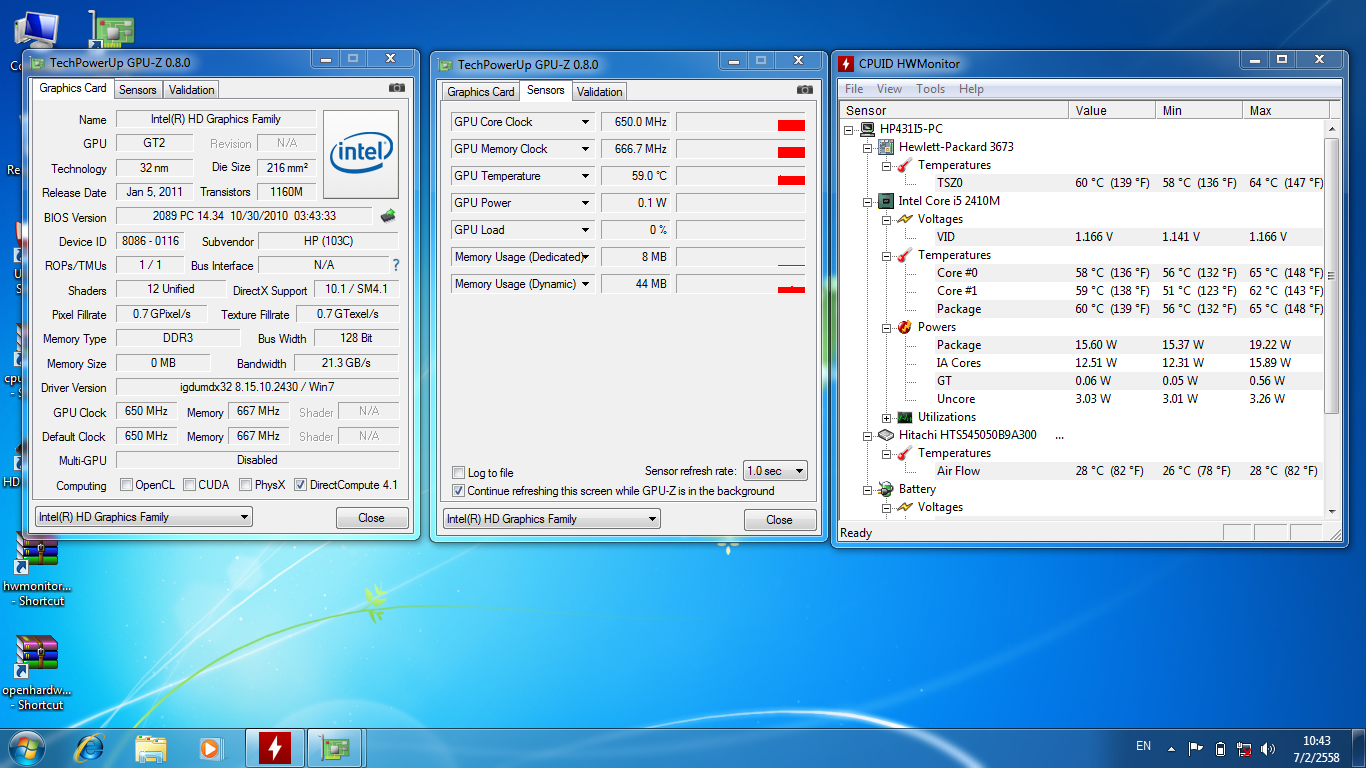The height and width of the screenshot is (768, 1366).
Task: Click the camera screenshot icon in Graphics Card window
Action: point(397,88)
